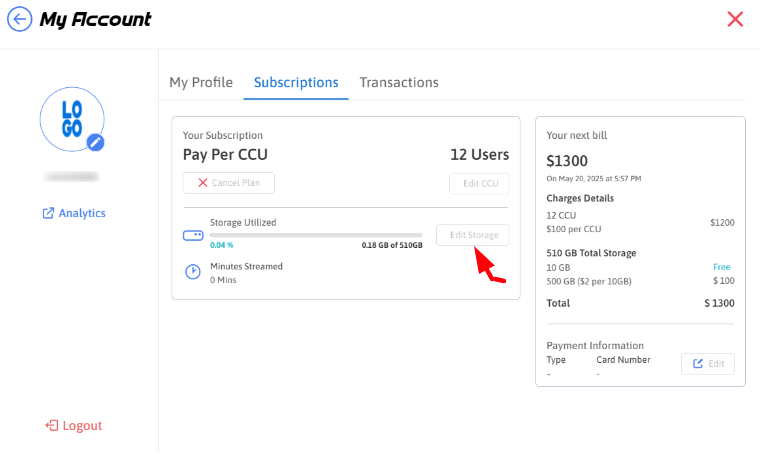Click the clock icon beside Minutes Streamed

[x=193, y=272]
